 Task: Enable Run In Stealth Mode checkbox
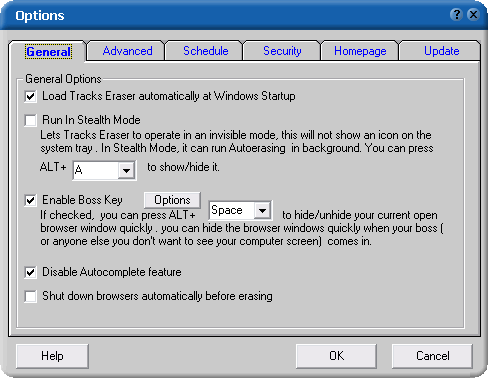tap(31, 120)
